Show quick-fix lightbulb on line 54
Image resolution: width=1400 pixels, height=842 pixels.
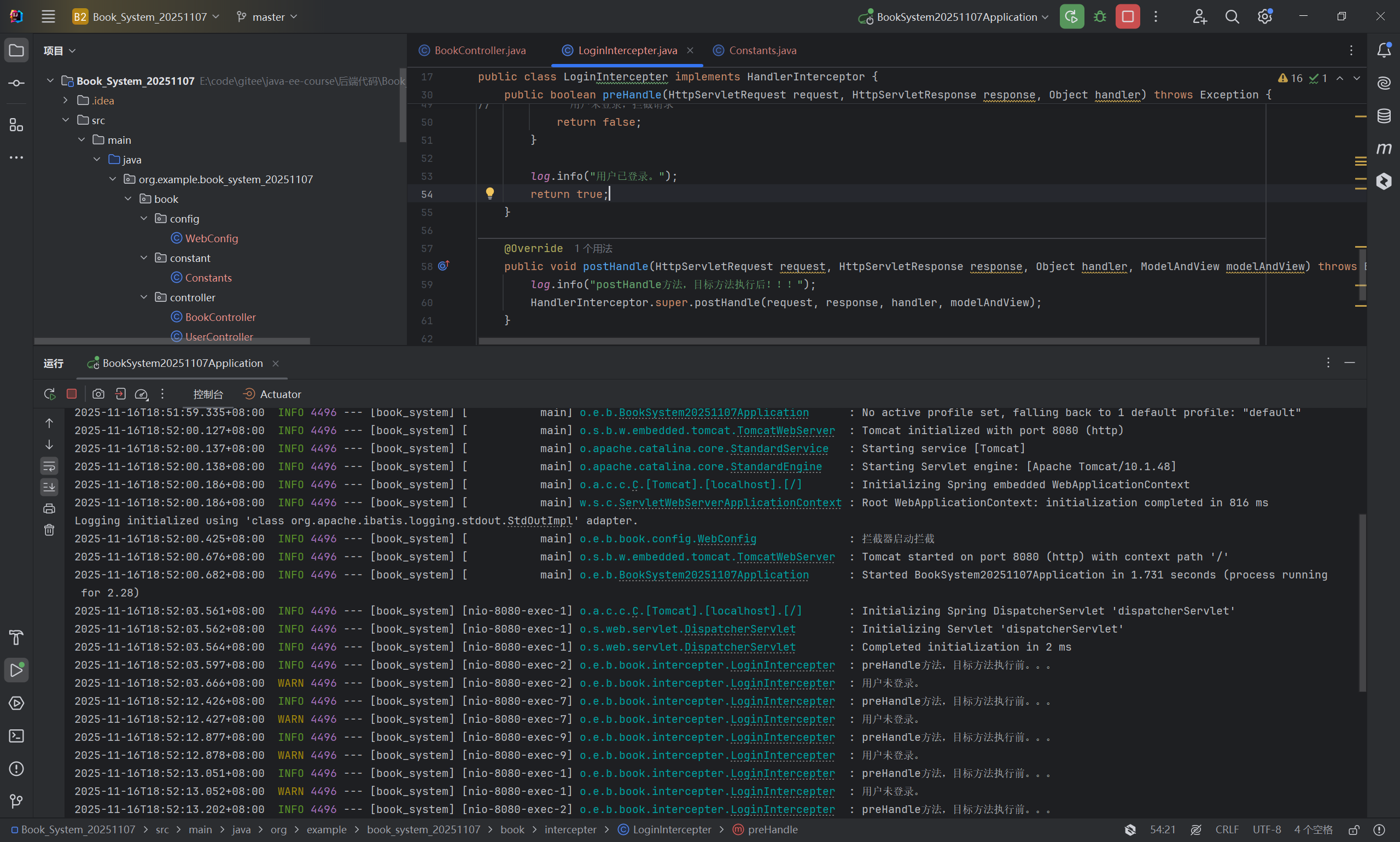click(x=490, y=194)
